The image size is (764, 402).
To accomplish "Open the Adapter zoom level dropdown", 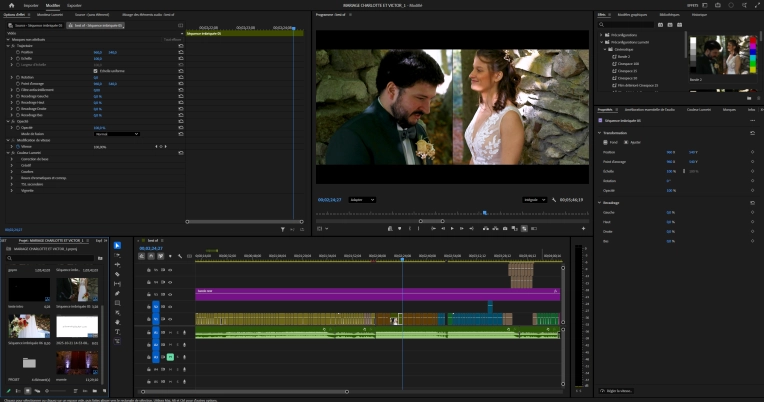I will (x=362, y=200).
